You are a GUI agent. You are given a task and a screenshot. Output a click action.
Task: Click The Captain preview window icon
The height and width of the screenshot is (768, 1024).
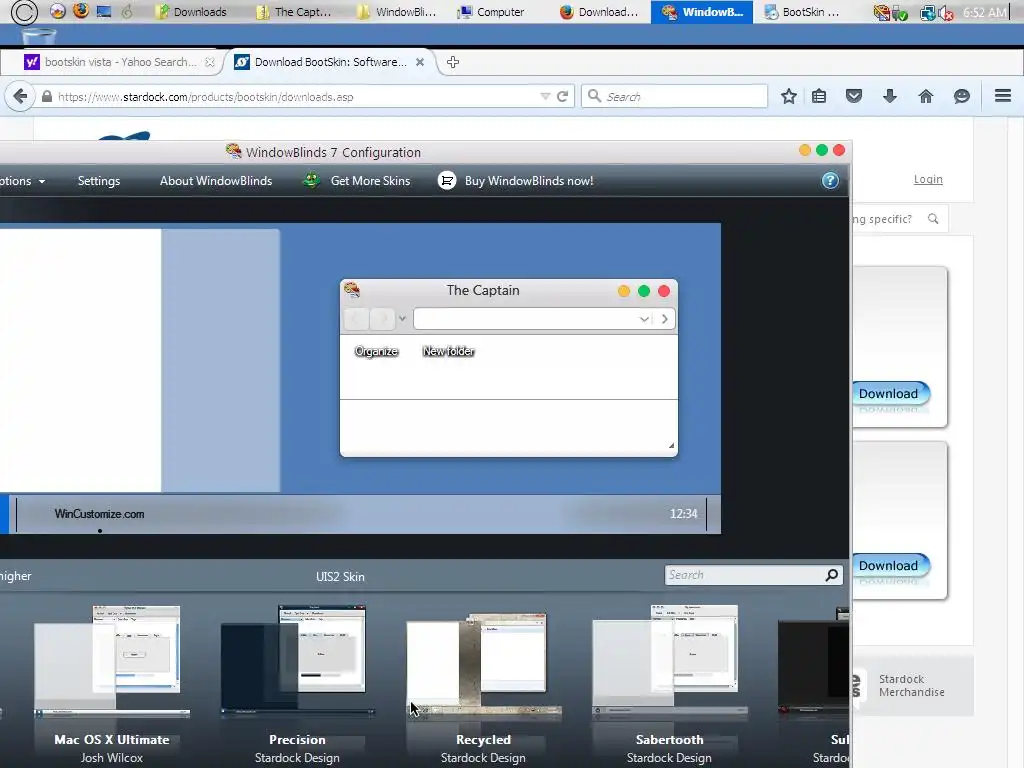[x=352, y=289]
